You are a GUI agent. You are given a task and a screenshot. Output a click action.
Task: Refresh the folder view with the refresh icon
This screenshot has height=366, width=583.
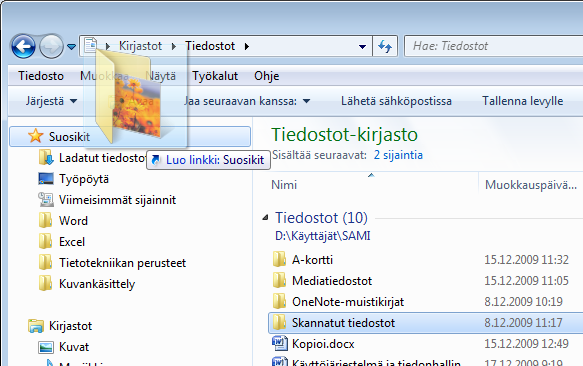click(385, 46)
